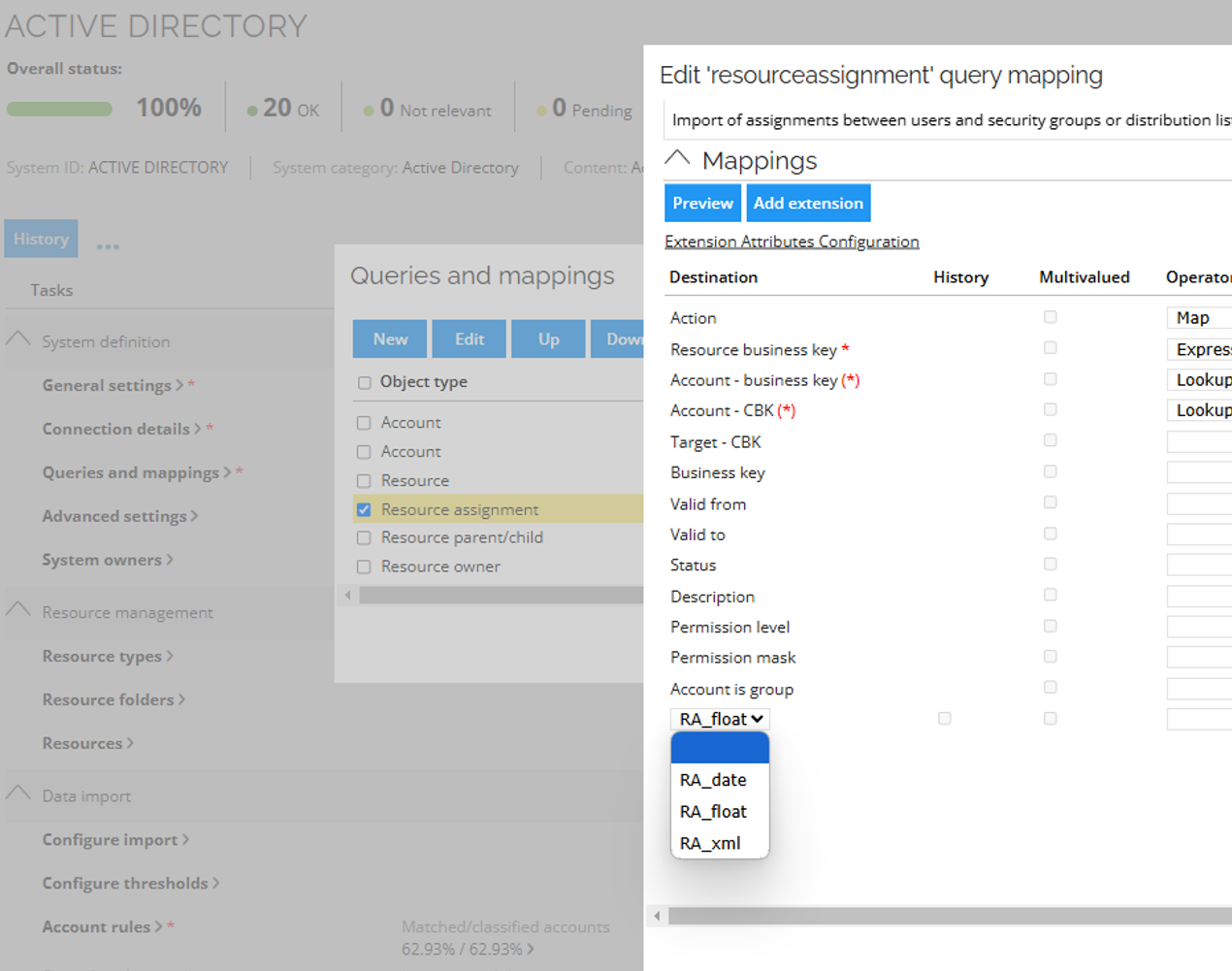Image resolution: width=1232 pixels, height=971 pixels.
Task: Toggle Multivalued checkbox for Valid from
Action: tap(1050, 502)
